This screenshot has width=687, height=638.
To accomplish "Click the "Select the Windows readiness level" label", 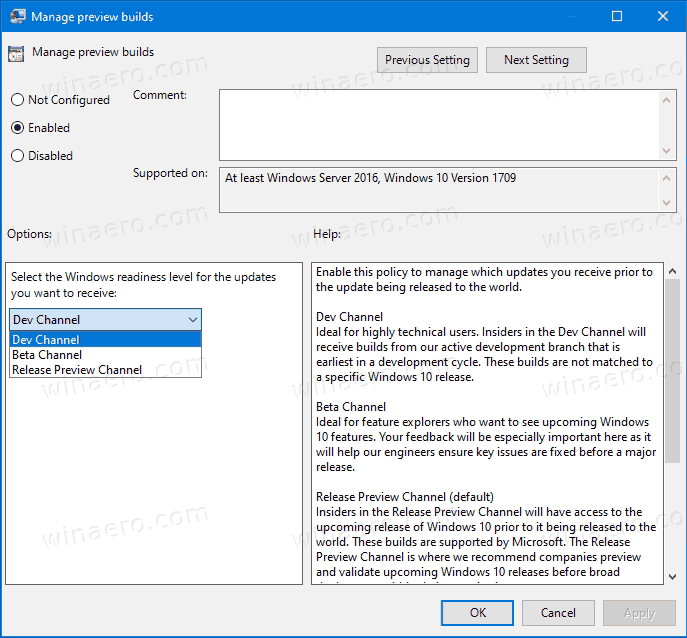I will tap(143, 285).
